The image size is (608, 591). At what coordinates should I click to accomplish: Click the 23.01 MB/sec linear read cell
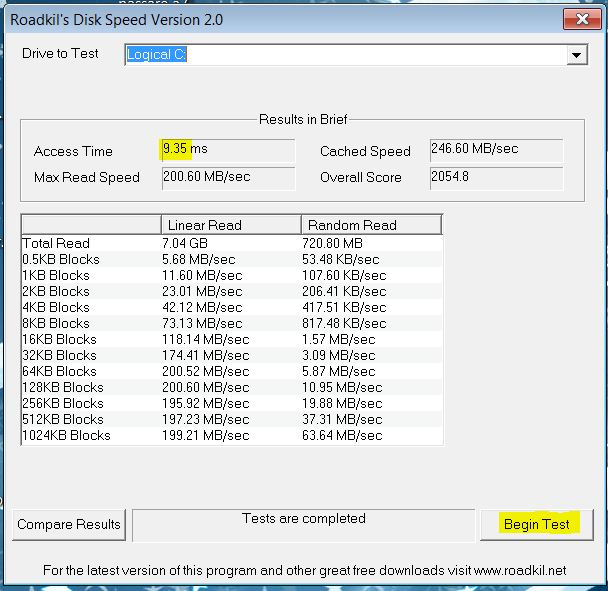coord(202,291)
